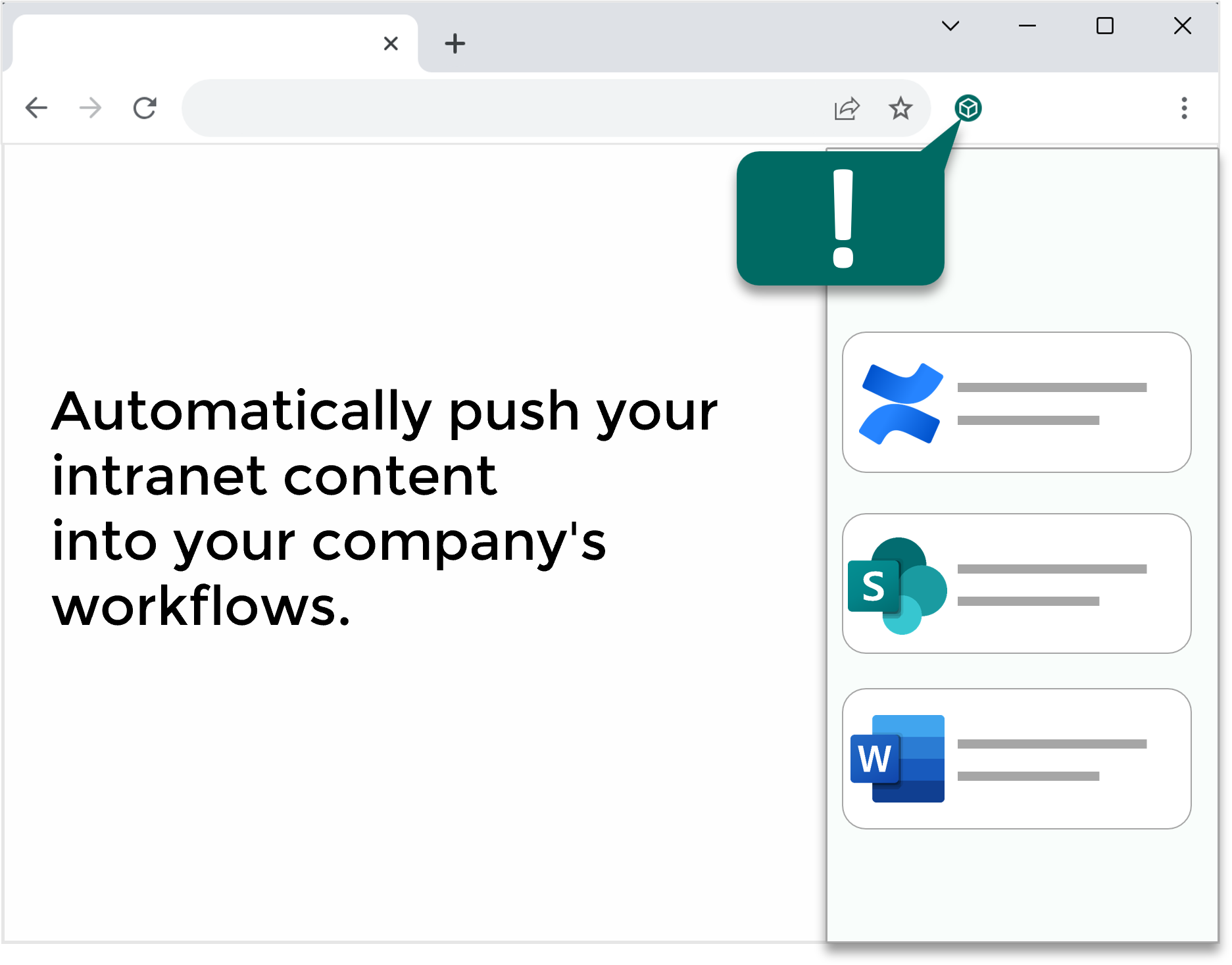Image resolution: width=1232 pixels, height=965 pixels.
Task: Click the browser forward arrow
Action: pos(90,108)
